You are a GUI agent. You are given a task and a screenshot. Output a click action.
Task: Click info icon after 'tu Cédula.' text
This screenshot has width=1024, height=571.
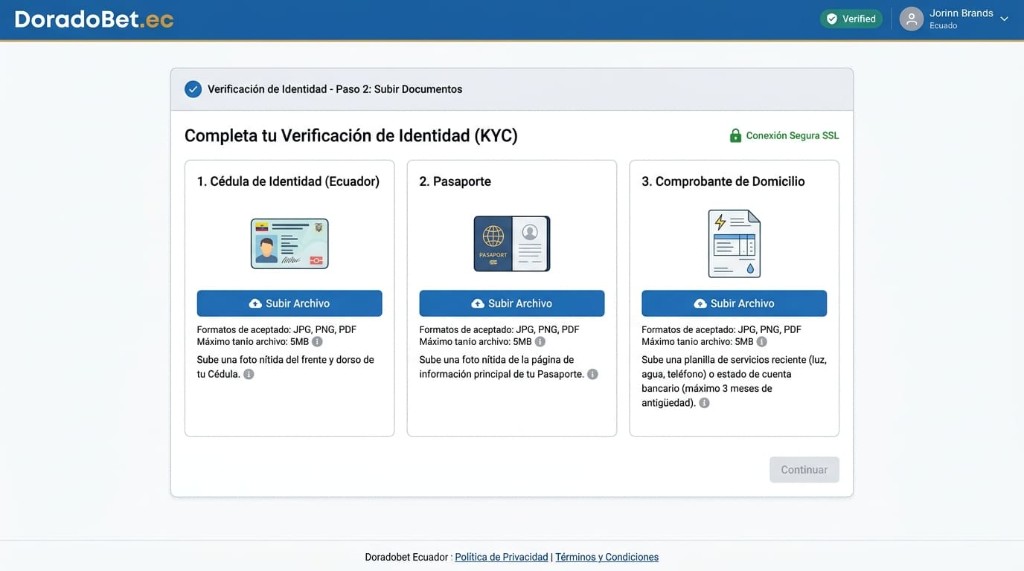249,374
